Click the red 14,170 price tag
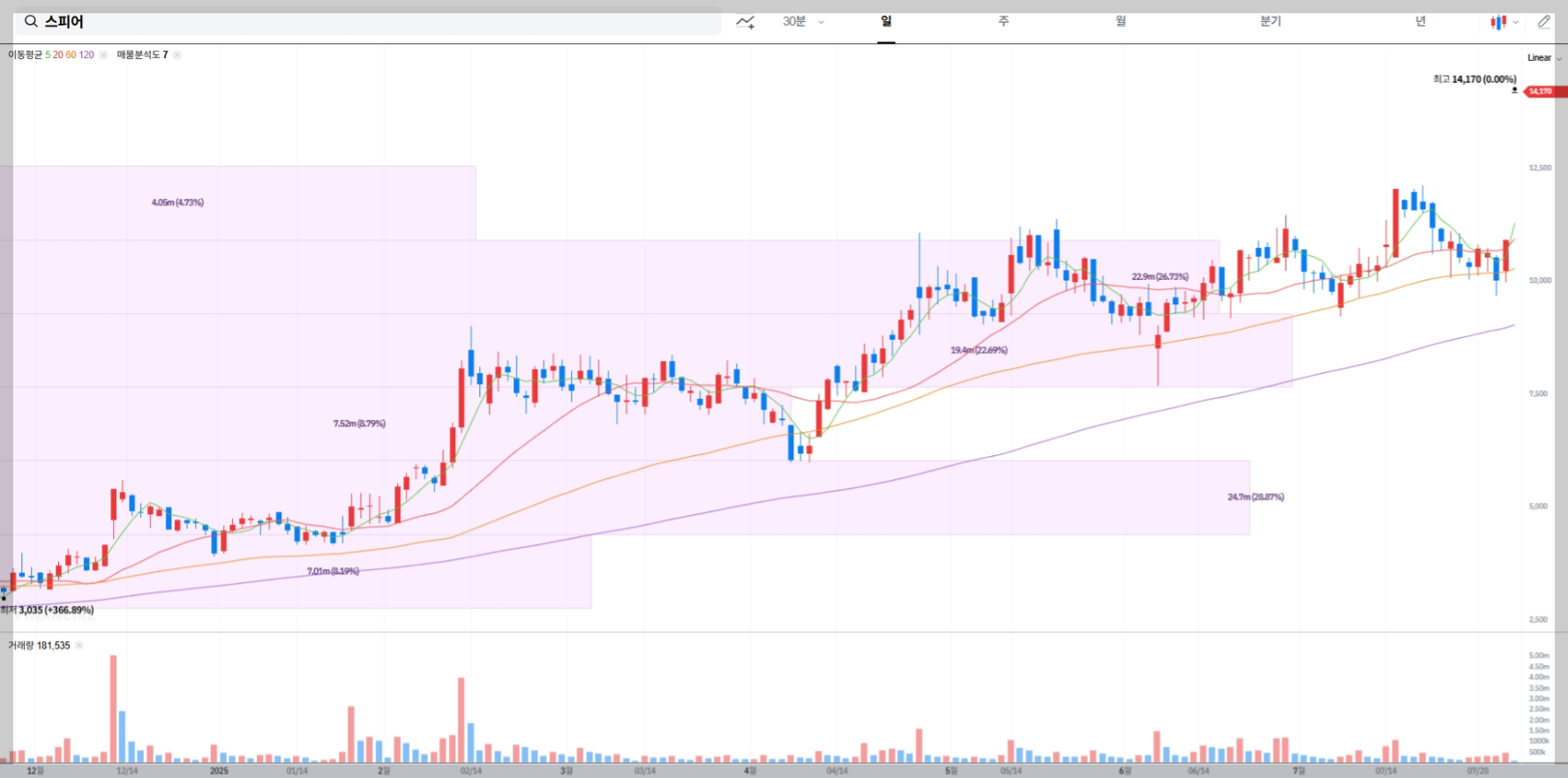 pyautogui.click(x=1545, y=91)
